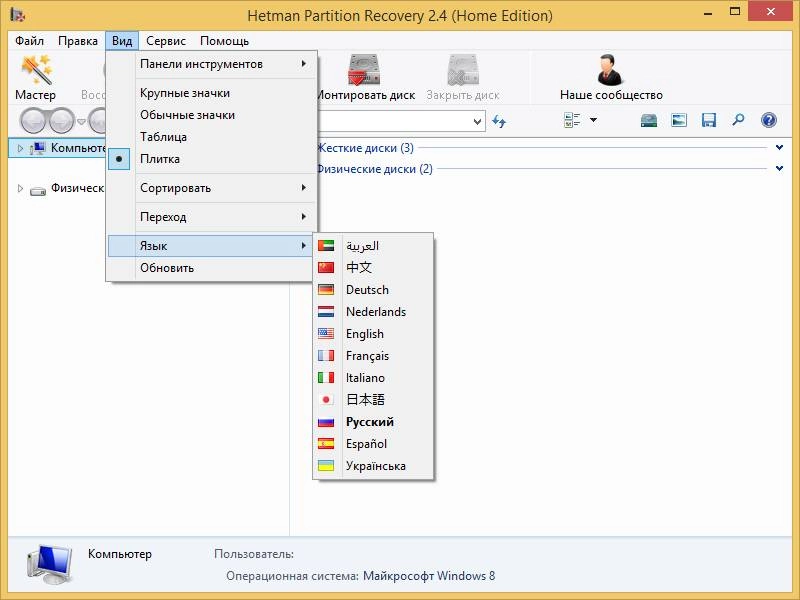The height and width of the screenshot is (600, 800).
Task: Click the address path input field
Action: 393,121
